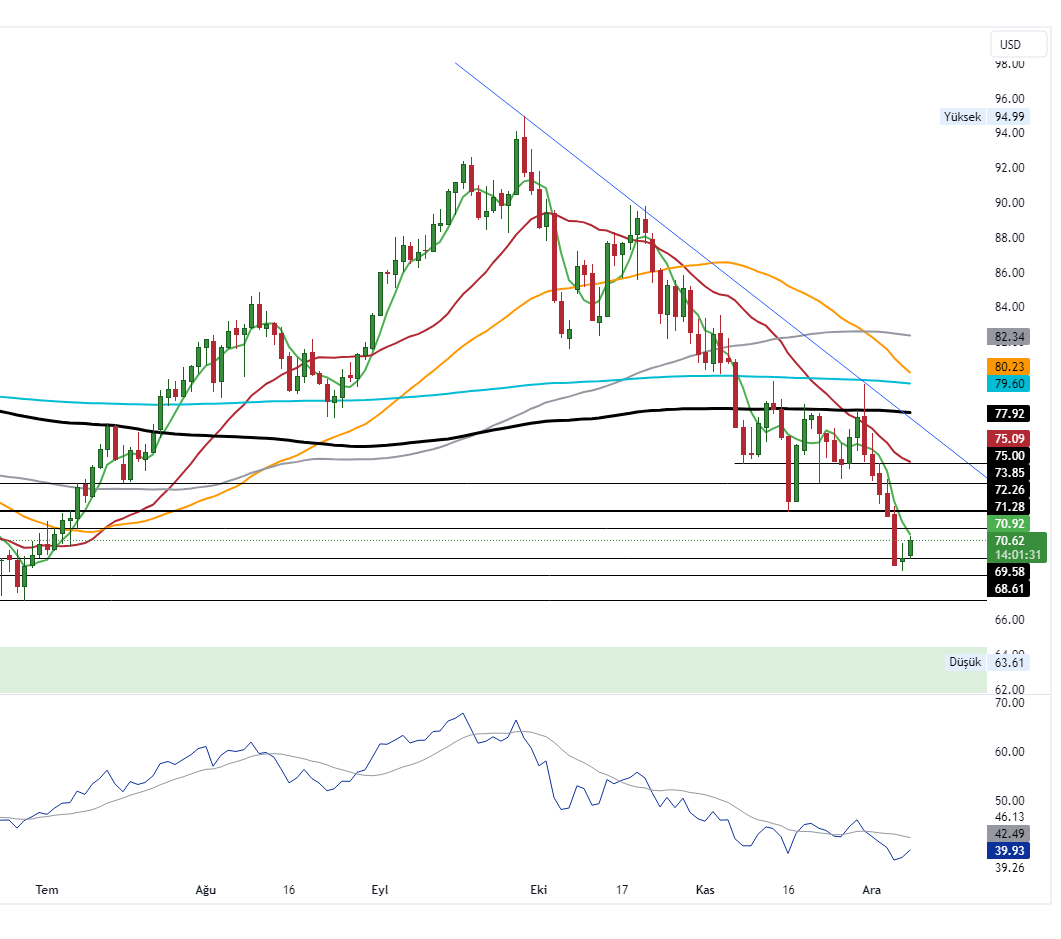
Task: Click the Kas label on time axis
Action: (x=703, y=889)
